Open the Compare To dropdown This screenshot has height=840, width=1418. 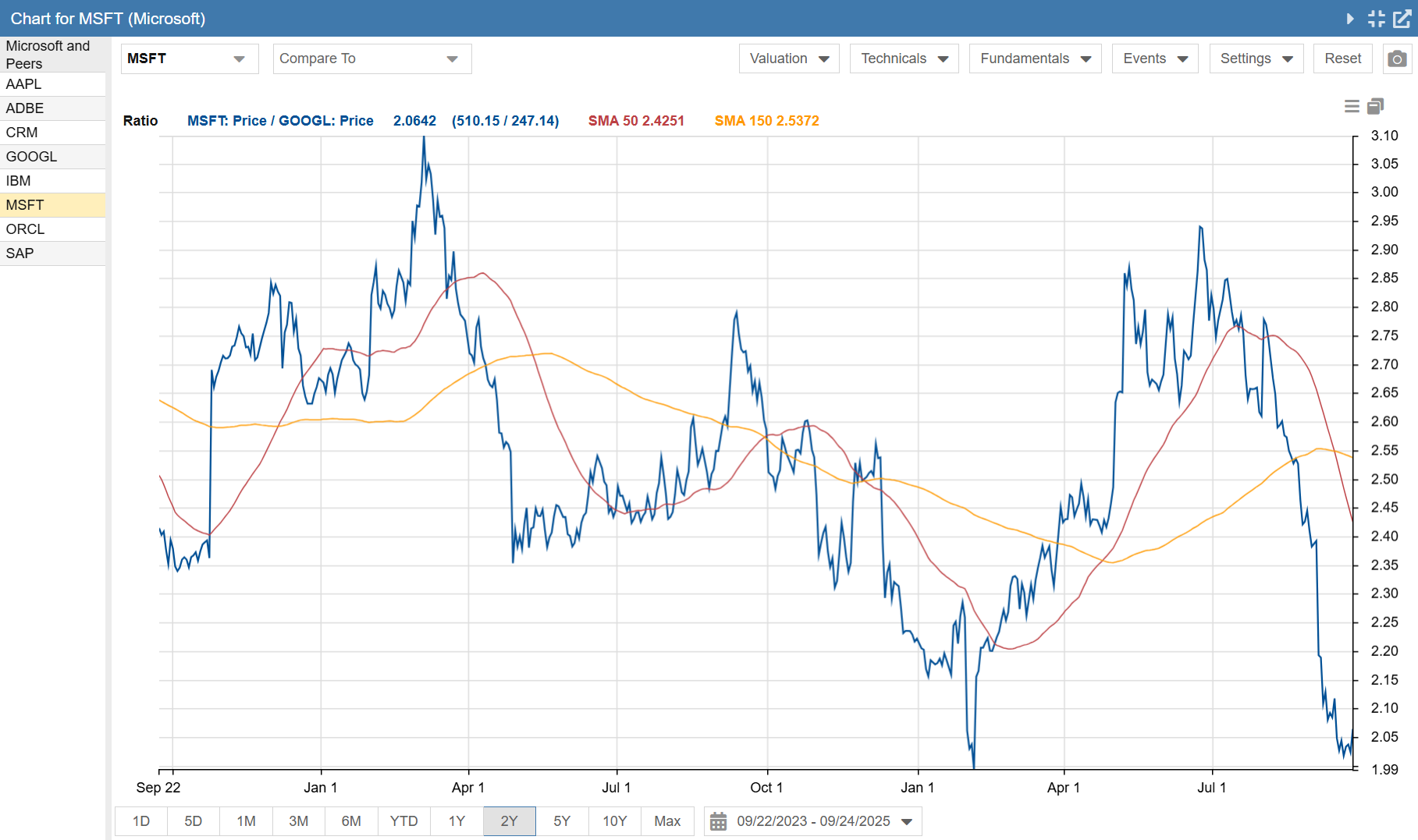(371, 59)
